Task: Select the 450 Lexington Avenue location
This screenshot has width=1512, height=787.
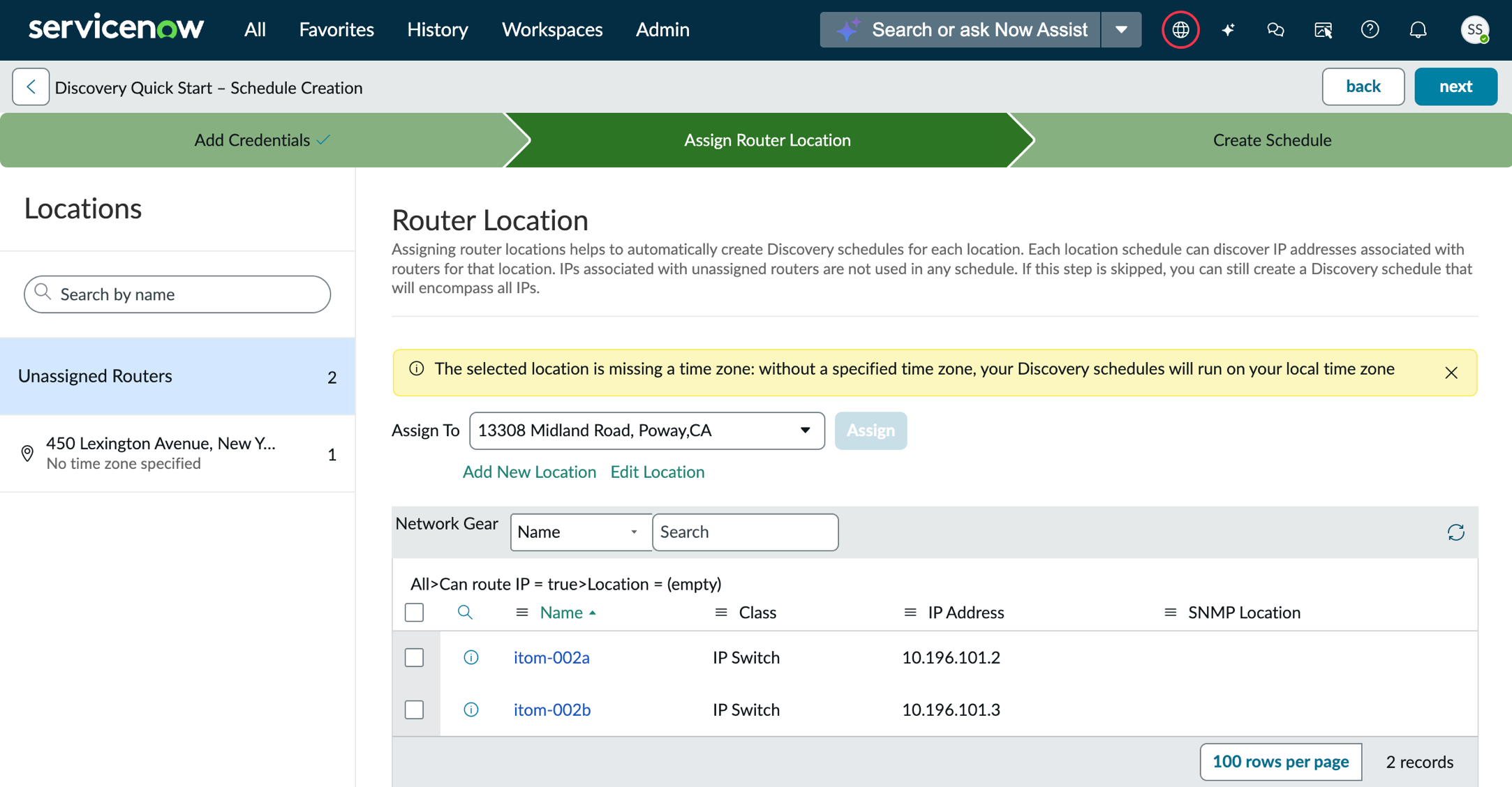Action: point(177,454)
